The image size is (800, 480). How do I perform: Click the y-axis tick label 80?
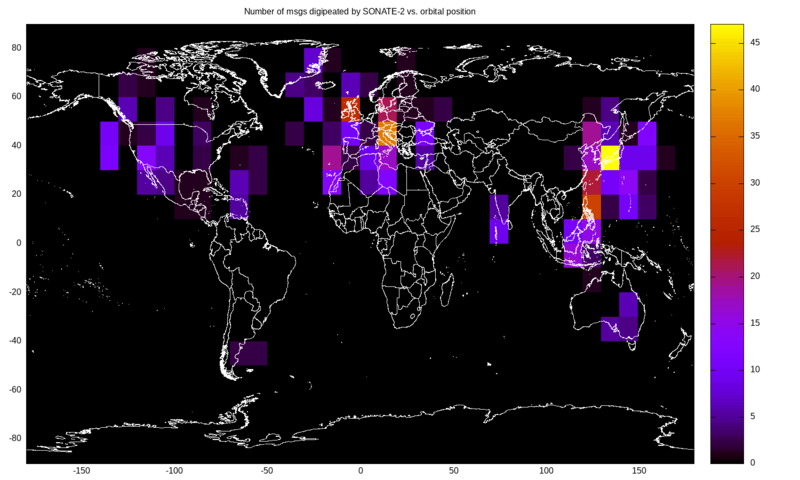point(15,47)
